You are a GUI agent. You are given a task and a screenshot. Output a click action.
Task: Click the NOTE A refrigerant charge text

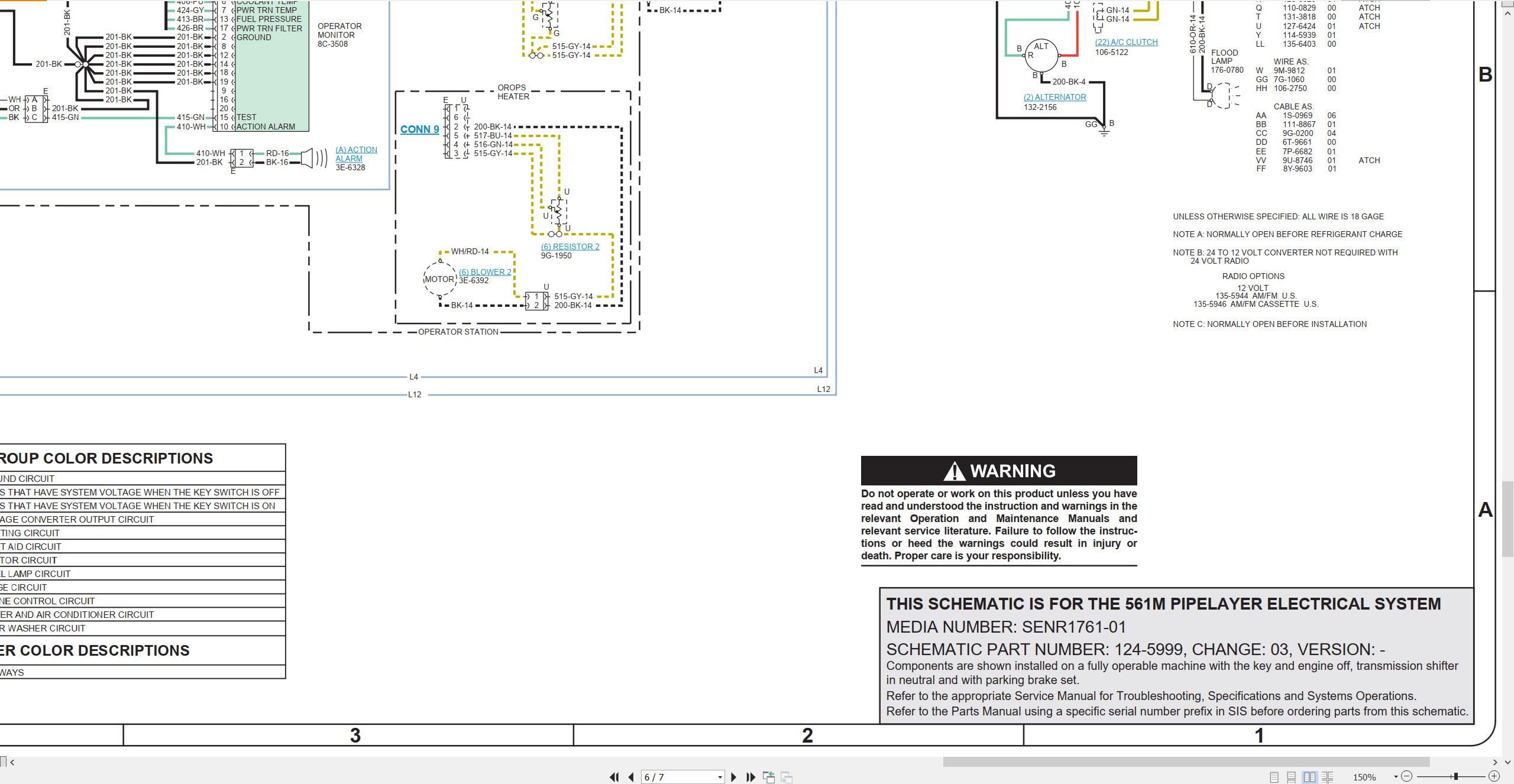click(x=1287, y=234)
